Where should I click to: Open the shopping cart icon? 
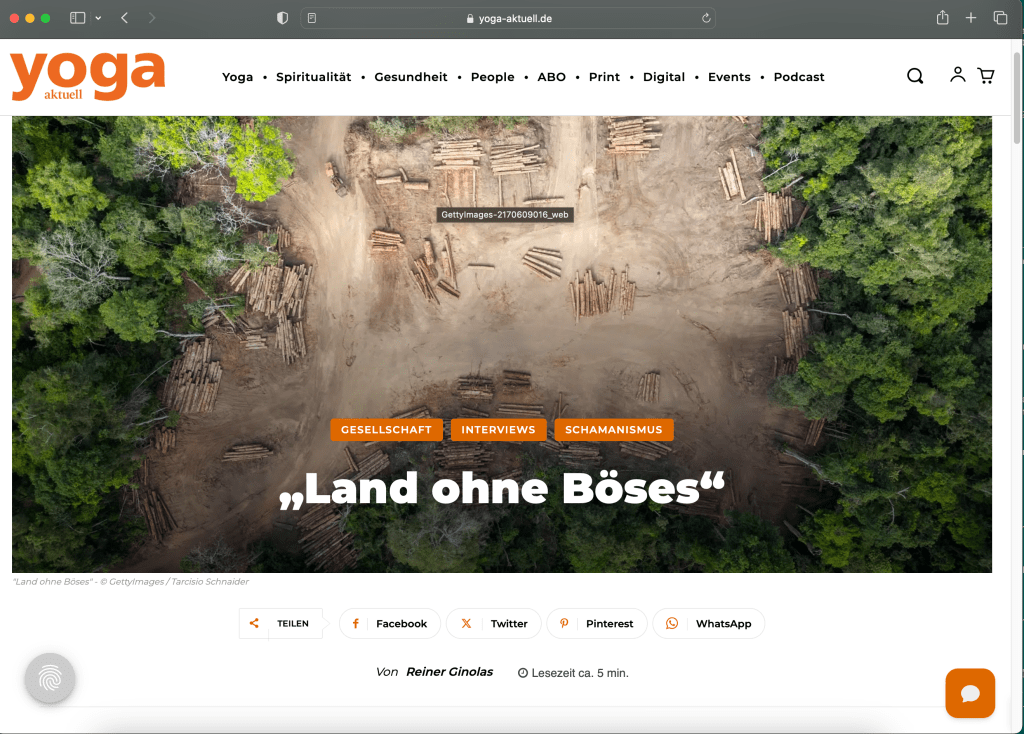pyautogui.click(x=986, y=75)
